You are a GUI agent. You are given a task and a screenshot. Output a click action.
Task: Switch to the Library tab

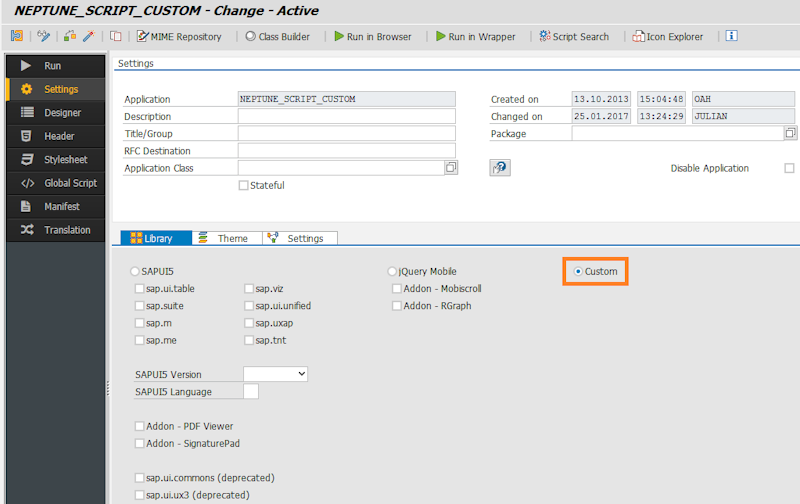point(156,238)
